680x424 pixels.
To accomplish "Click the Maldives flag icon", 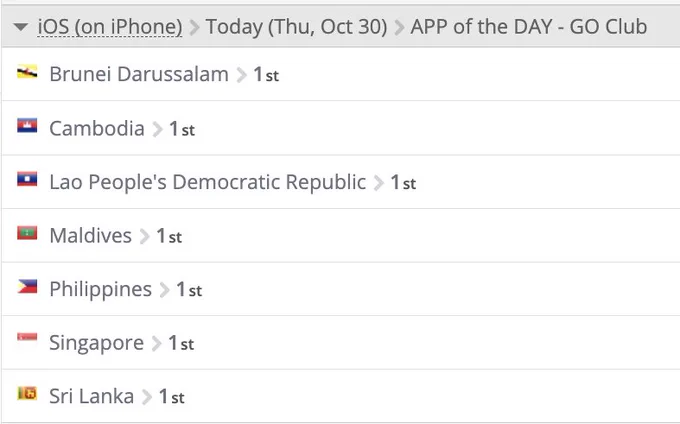I will click(27, 233).
